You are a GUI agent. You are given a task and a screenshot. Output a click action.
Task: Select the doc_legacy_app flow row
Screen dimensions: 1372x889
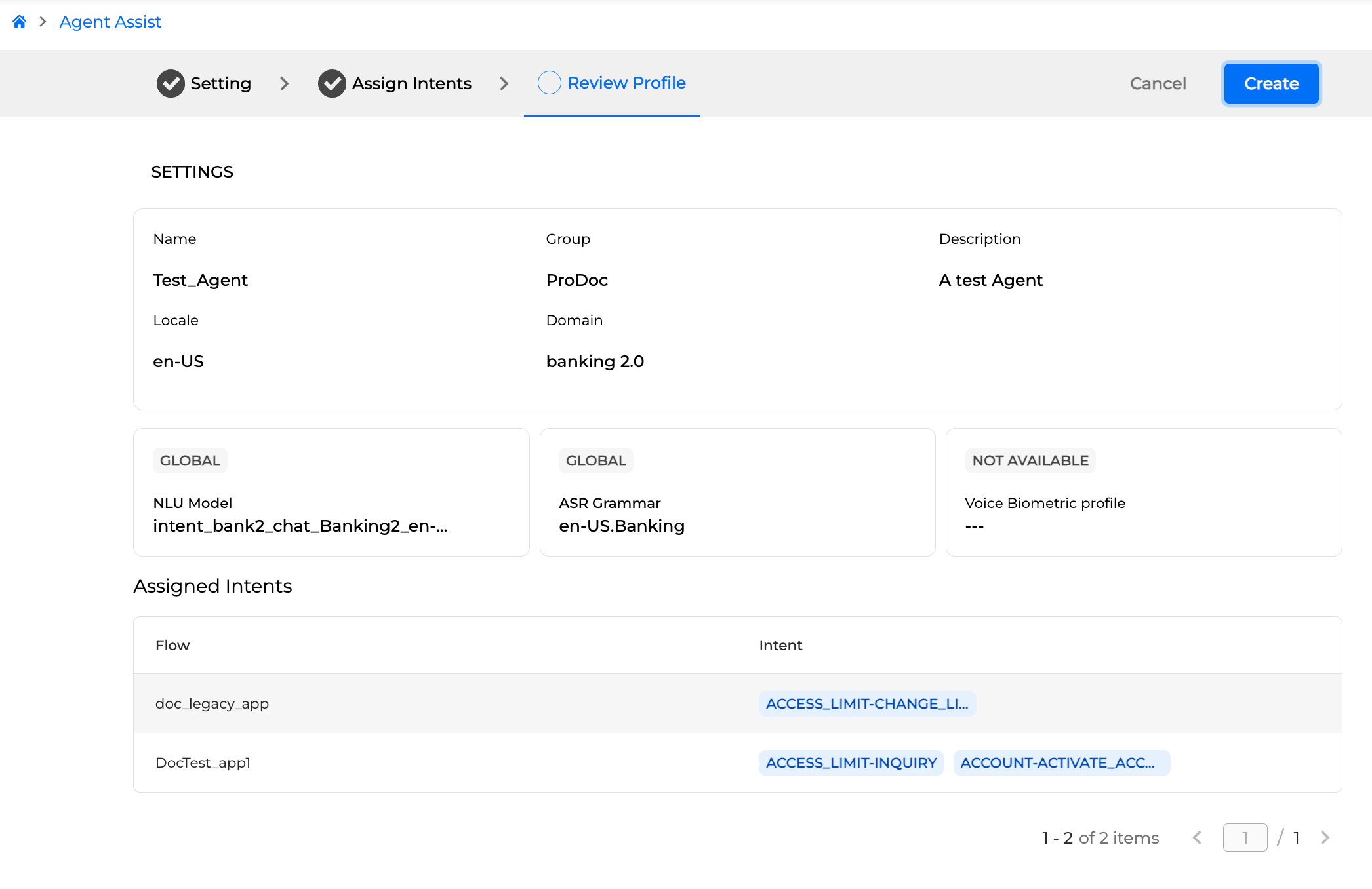click(x=212, y=703)
